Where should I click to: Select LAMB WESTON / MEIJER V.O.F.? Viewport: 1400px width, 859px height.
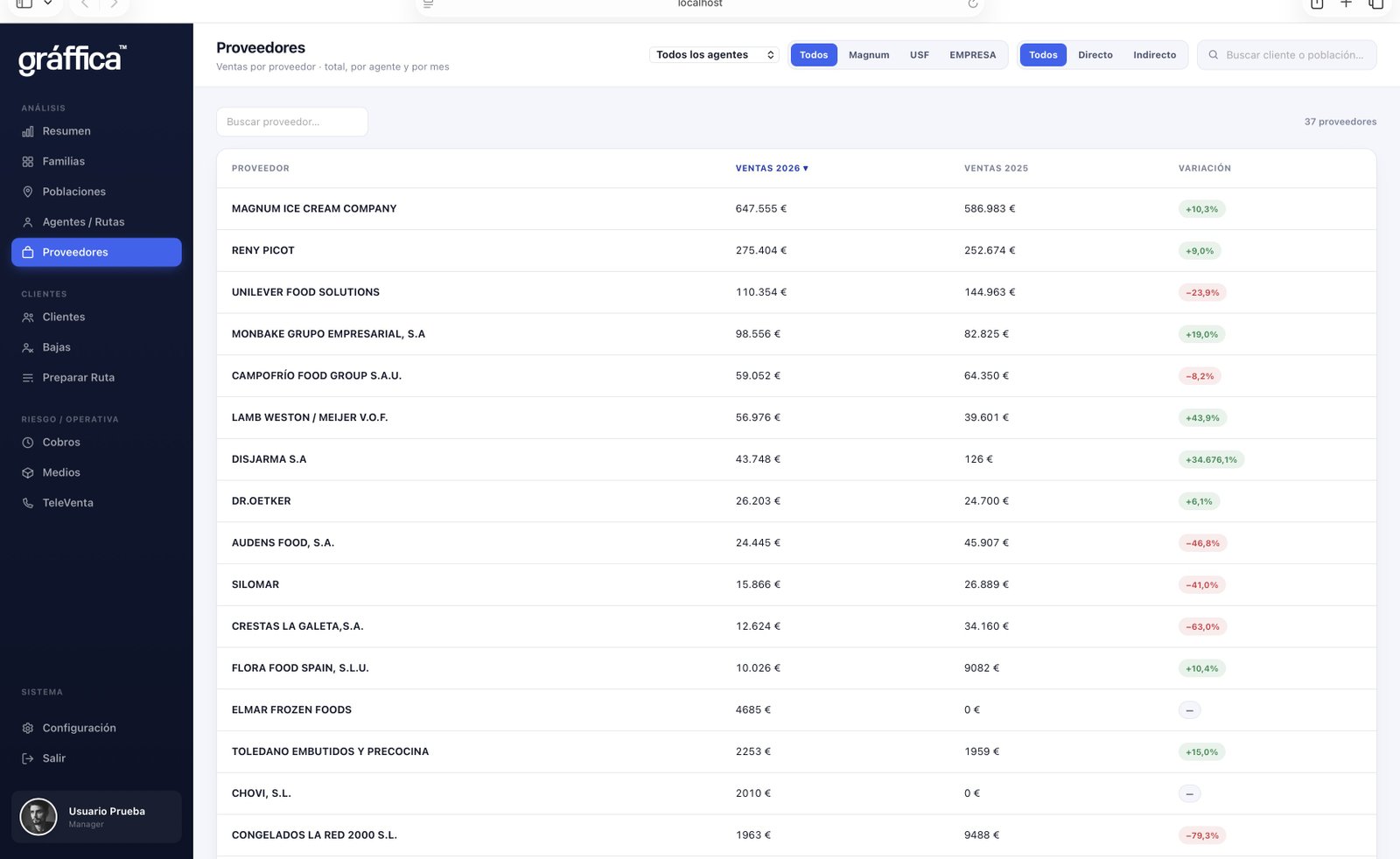point(796,418)
